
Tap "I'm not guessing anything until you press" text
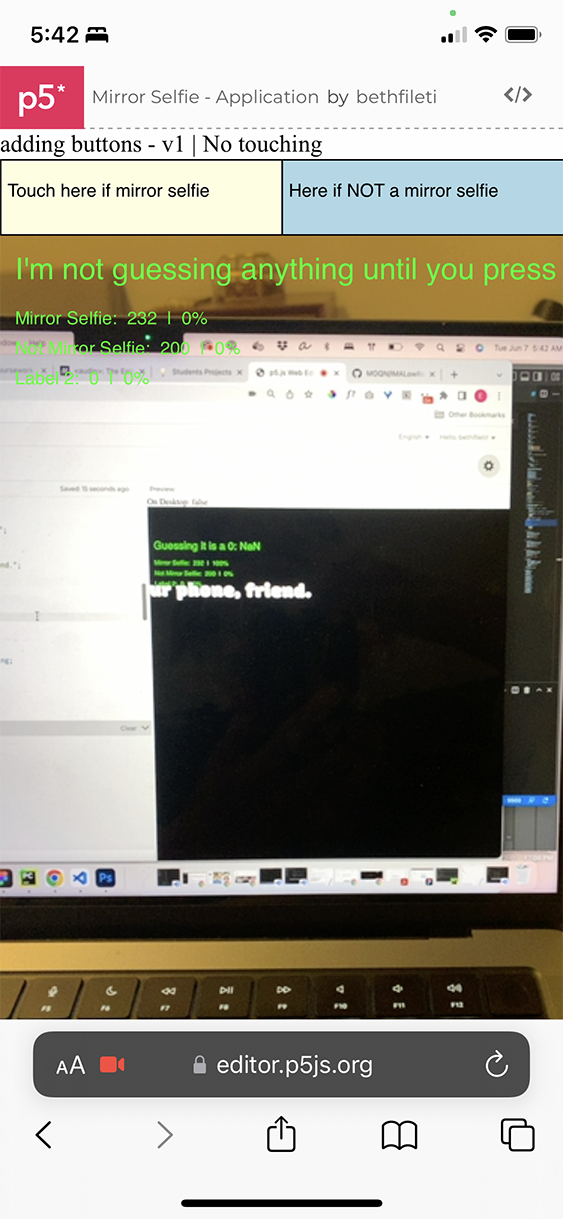point(286,270)
